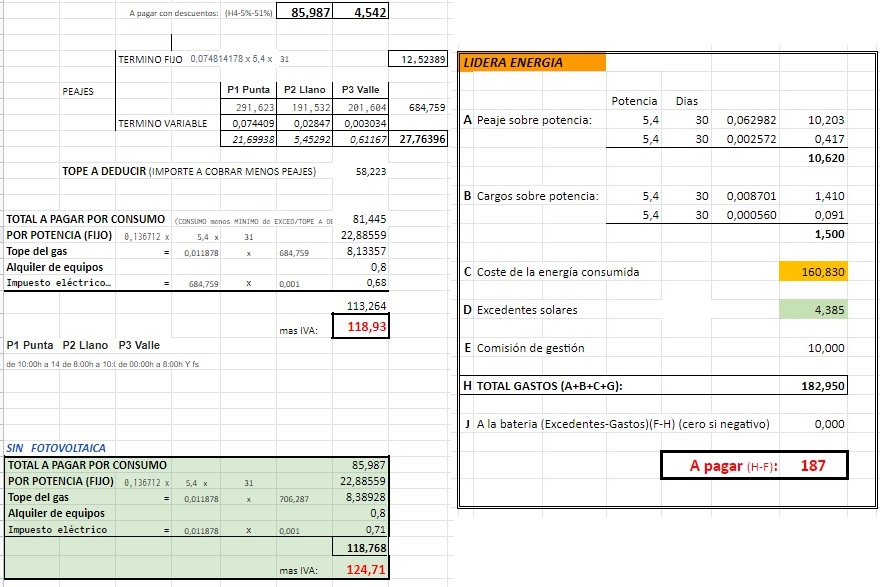Click 'Coste de la energía consumida' label

point(558,272)
